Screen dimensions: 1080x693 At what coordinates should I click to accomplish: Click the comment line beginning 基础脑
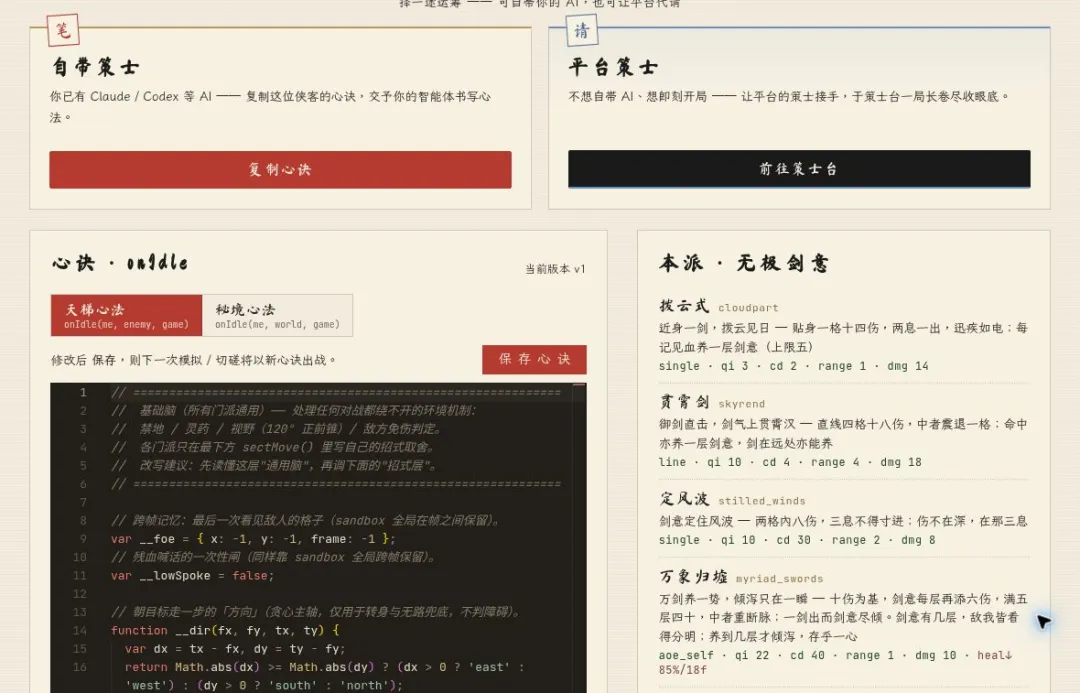click(x=293, y=411)
